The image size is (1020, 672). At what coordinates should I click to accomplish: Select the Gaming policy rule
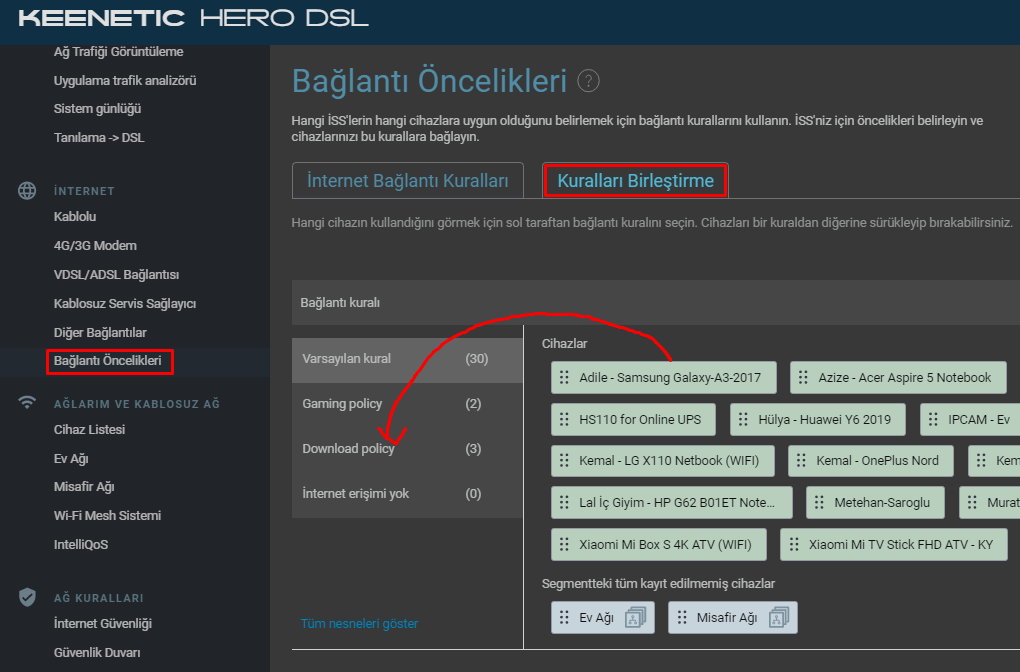407,404
